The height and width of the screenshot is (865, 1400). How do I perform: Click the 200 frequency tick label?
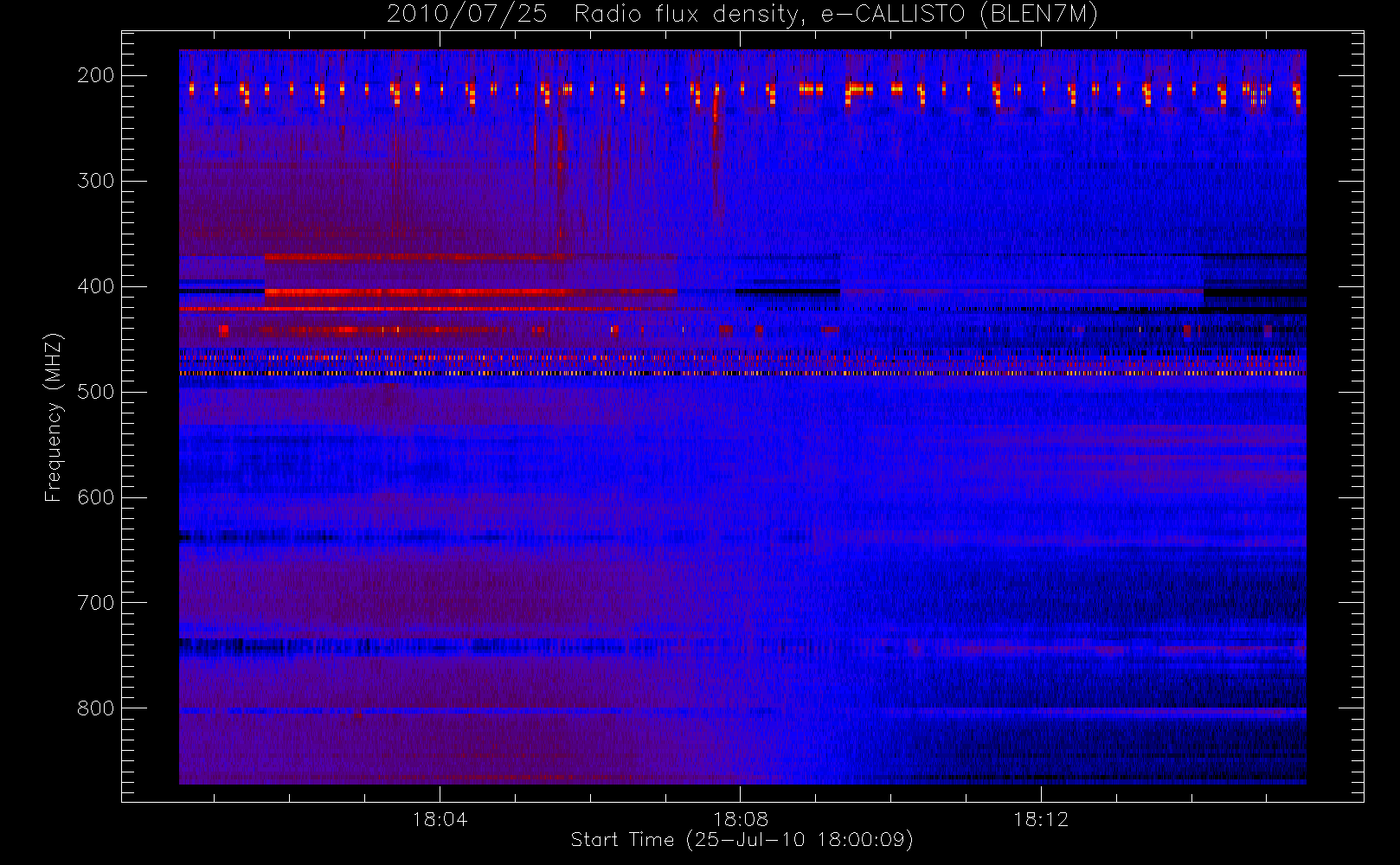96,75
